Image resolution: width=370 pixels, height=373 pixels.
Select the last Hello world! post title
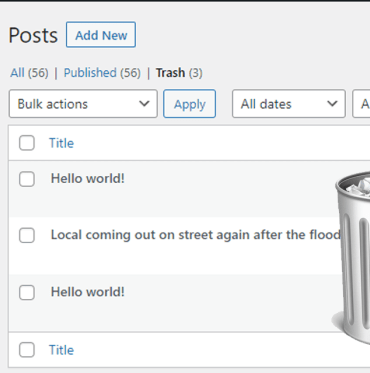[88, 292]
